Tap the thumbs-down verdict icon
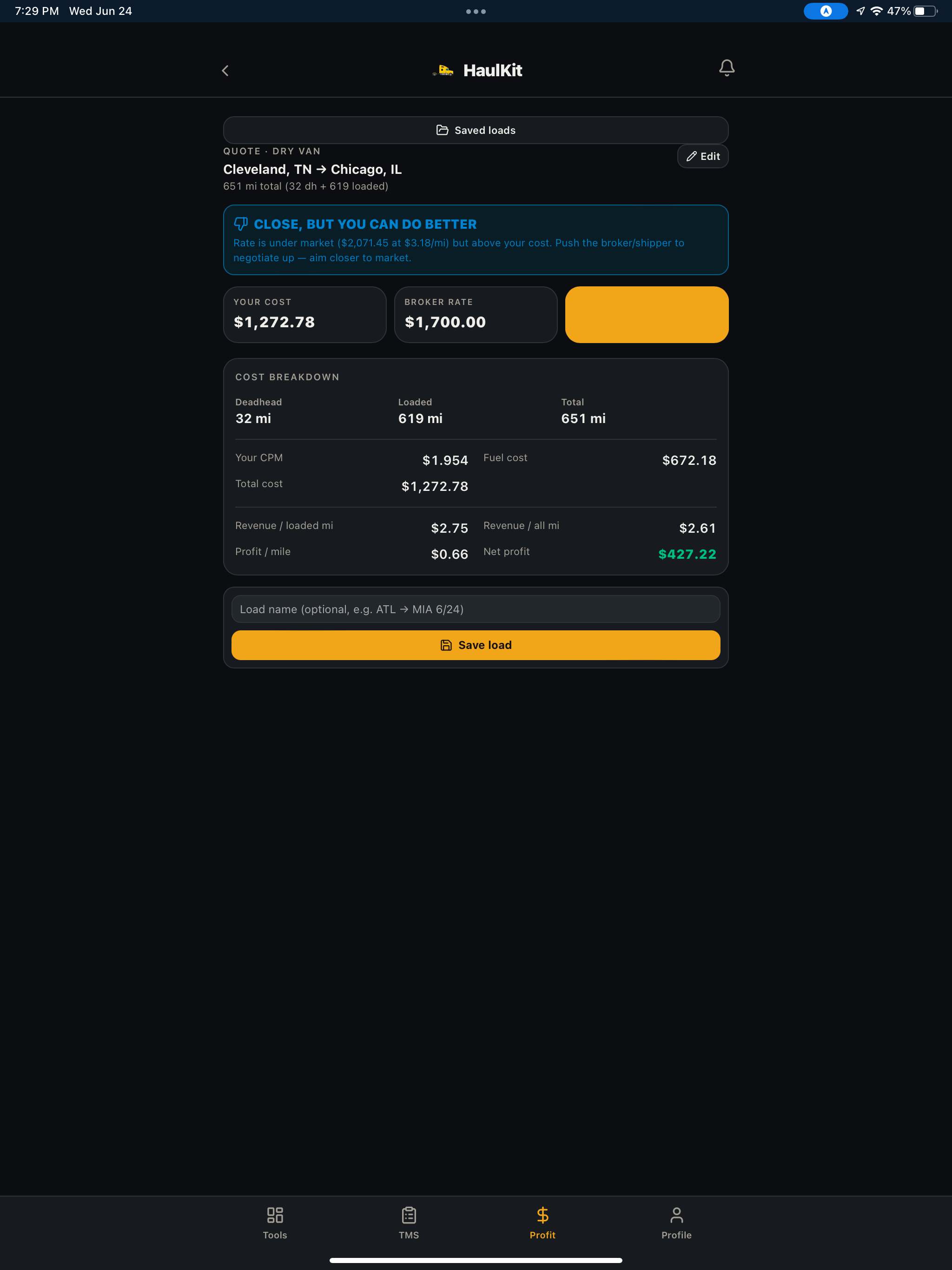 pyautogui.click(x=241, y=224)
